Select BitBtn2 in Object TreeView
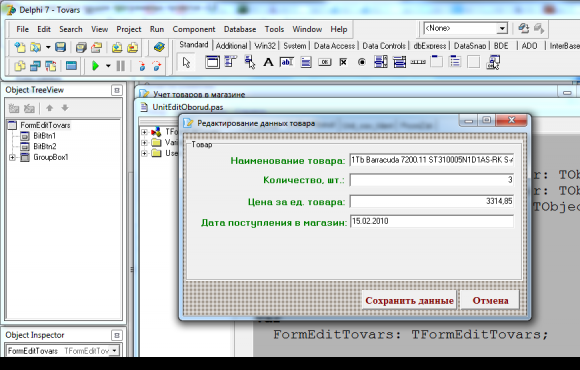Screen dimensions: 580x370 coord(44,147)
